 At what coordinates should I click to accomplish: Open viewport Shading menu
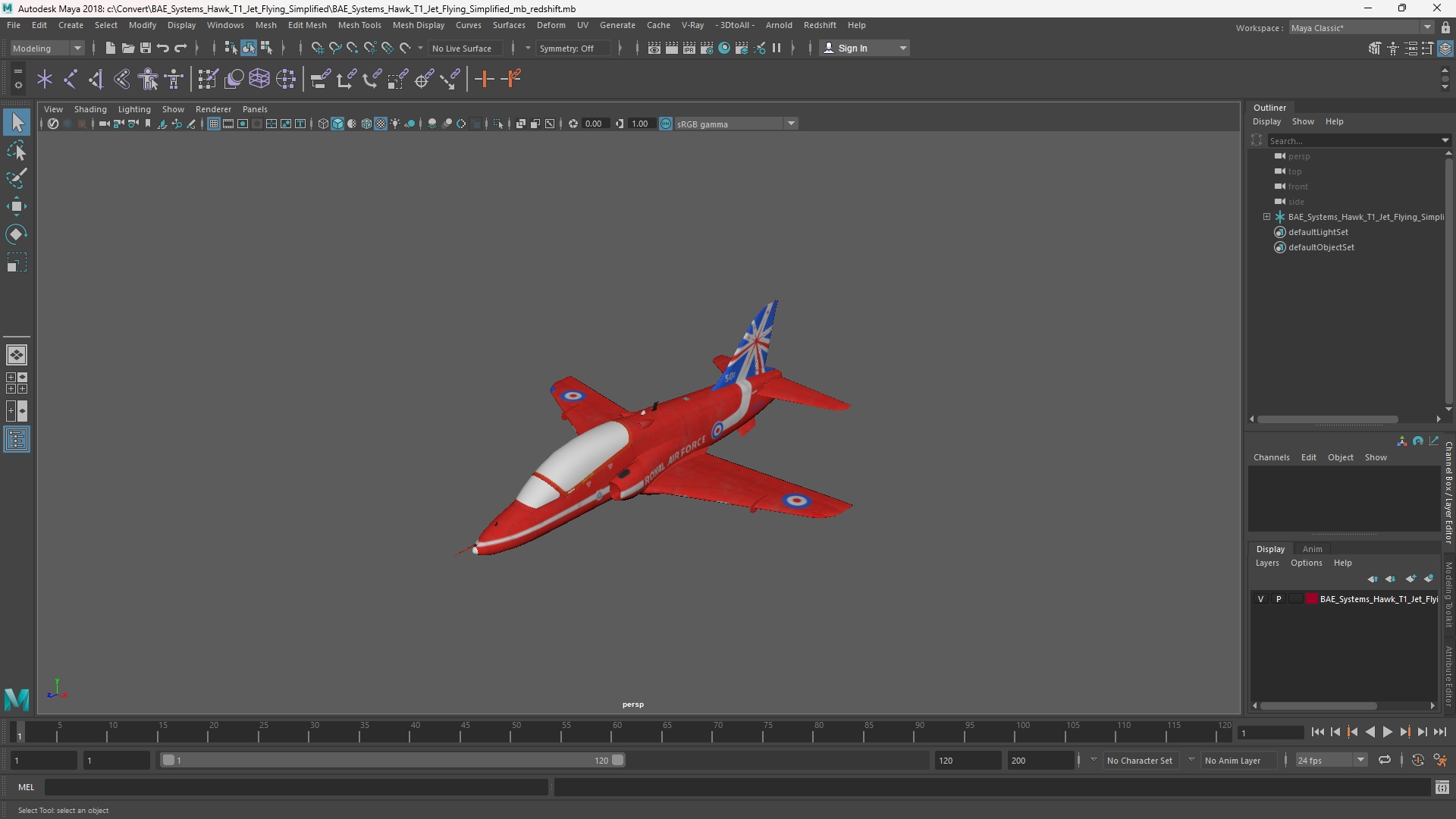pyautogui.click(x=90, y=109)
